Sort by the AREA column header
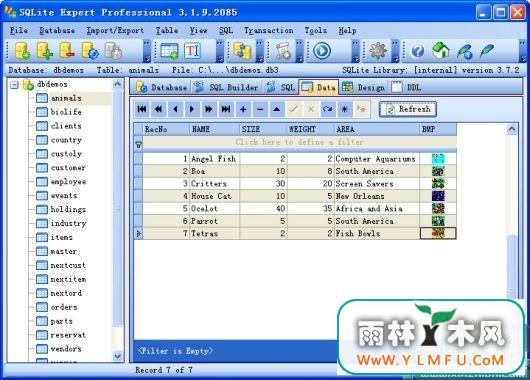 377,129
